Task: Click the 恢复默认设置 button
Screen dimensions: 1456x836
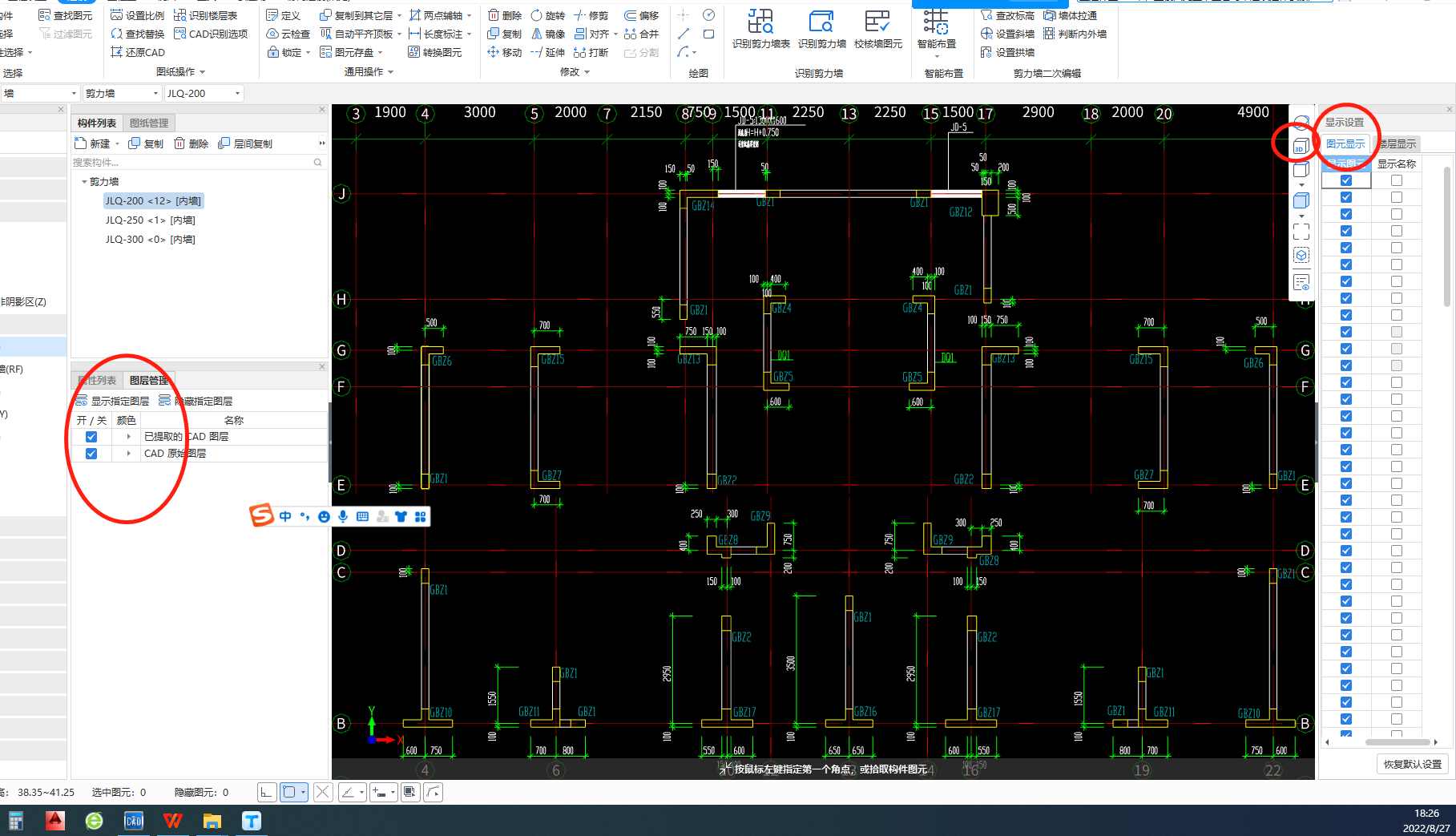Action: 1412,764
